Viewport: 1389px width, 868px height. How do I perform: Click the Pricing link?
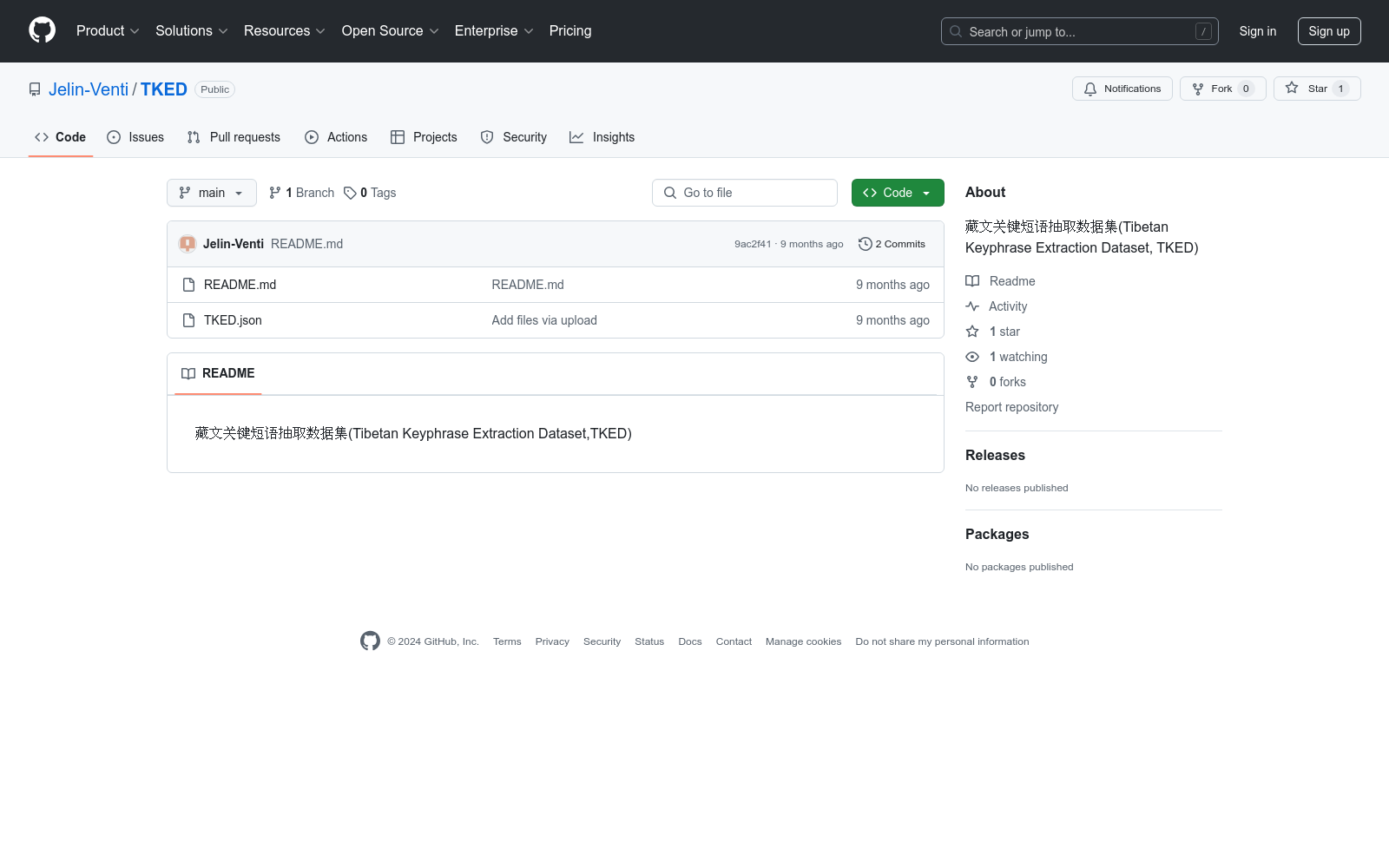pos(570,30)
